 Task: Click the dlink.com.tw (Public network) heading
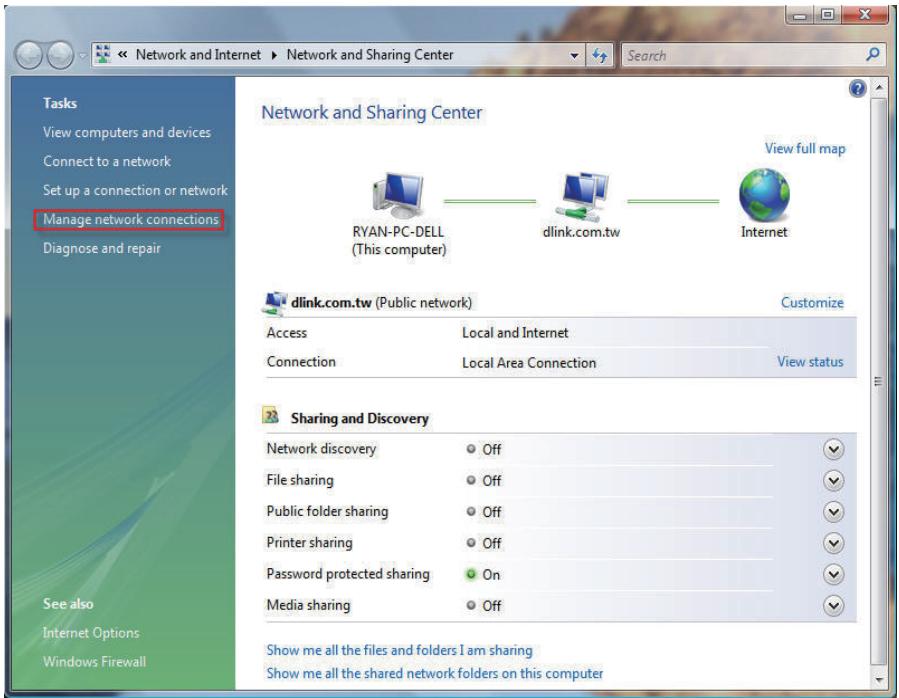click(381, 303)
